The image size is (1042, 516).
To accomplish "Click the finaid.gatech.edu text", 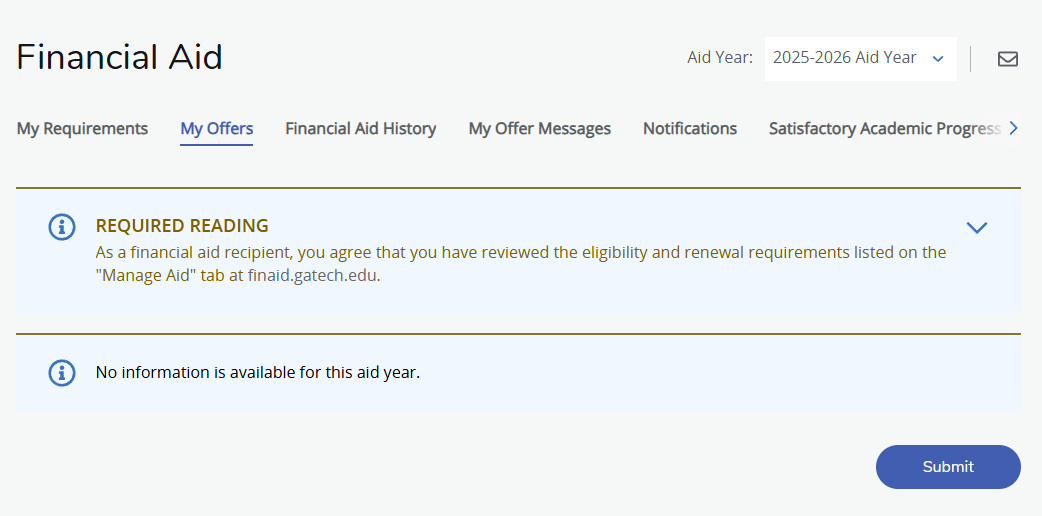I will click(x=312, y=276).
